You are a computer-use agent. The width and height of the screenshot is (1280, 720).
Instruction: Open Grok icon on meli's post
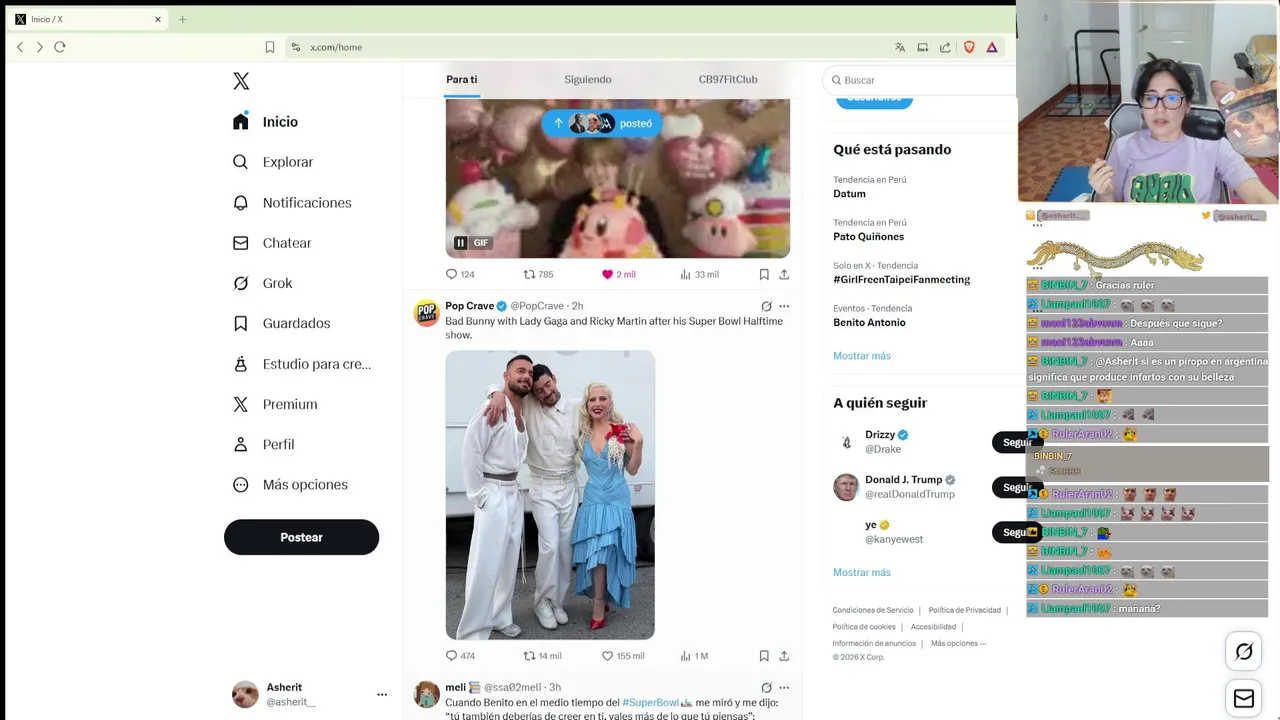766,688
